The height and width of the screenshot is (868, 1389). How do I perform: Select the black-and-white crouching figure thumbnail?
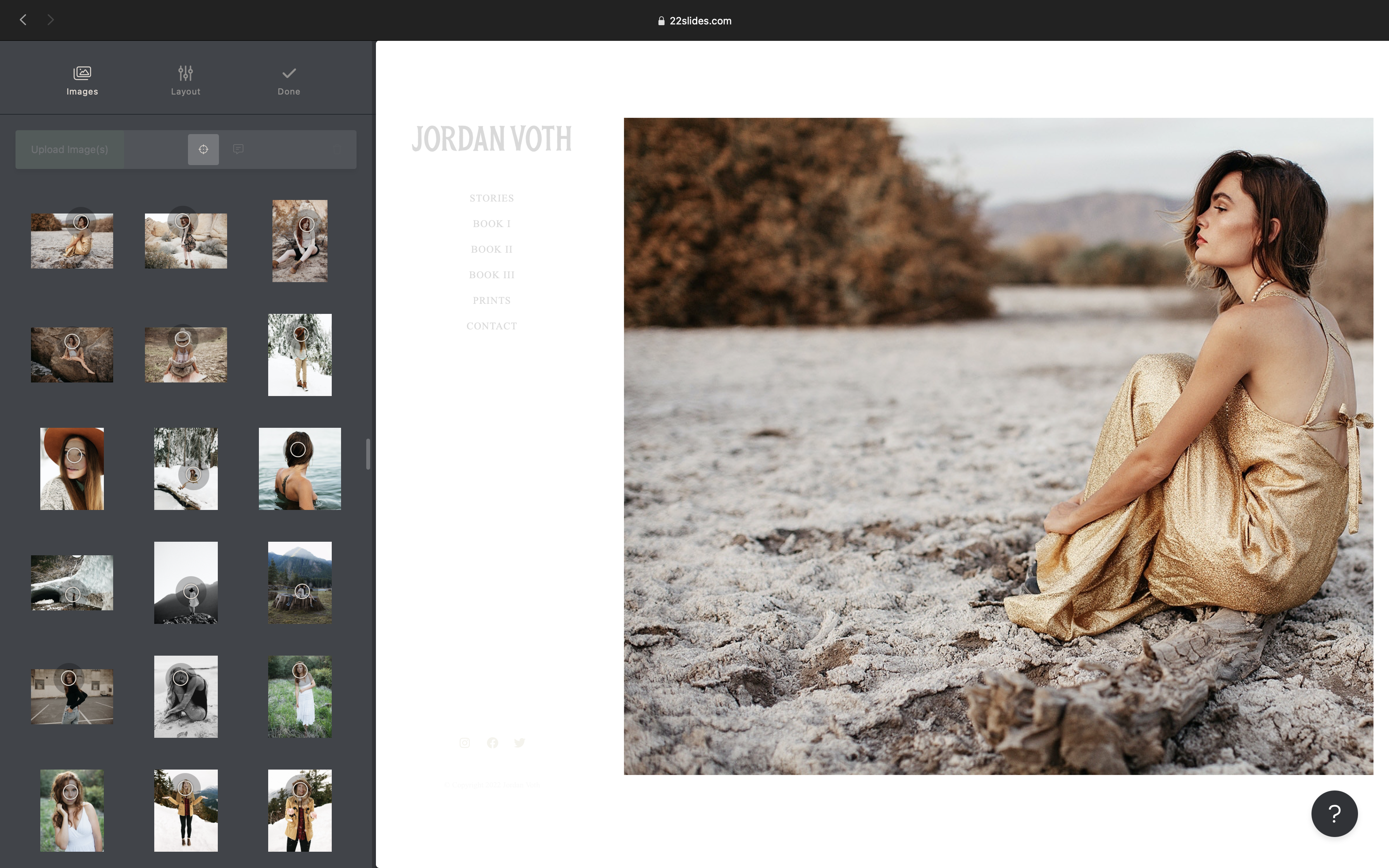(x=185, y=696)
